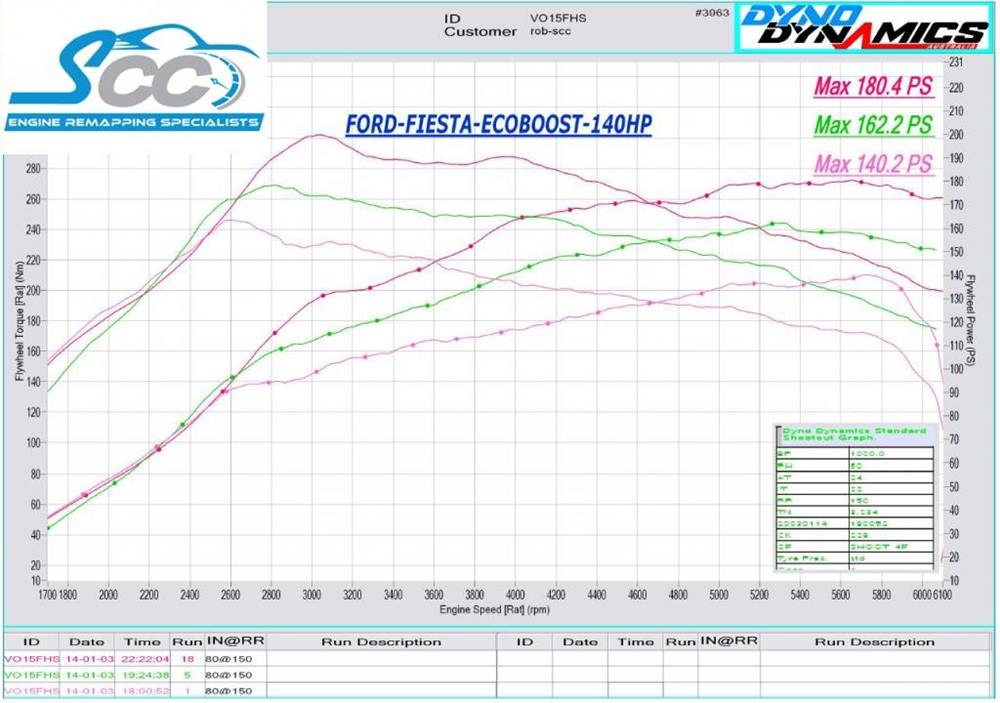Select run number 18 in the run table
Screen dimensions: 1000x703
coord(187,659)
